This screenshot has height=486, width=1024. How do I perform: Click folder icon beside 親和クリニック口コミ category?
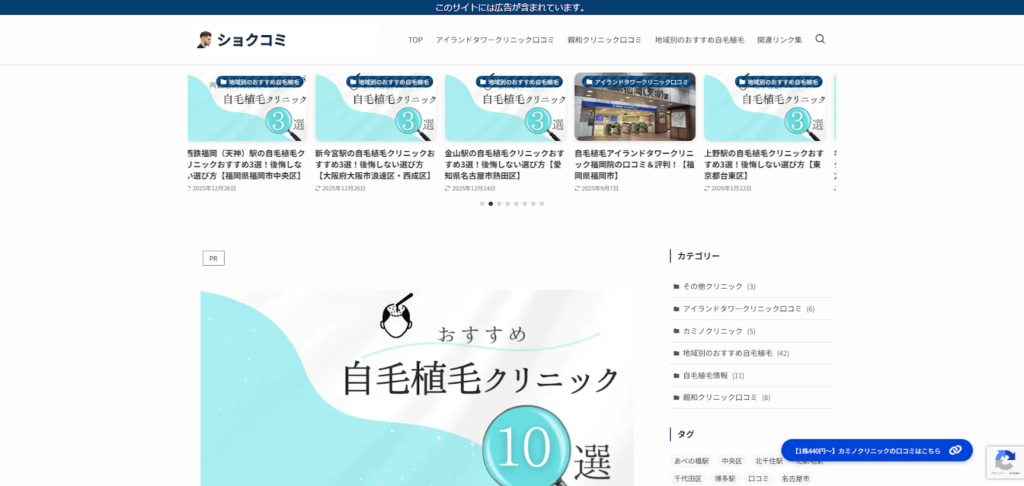[677, 397]
